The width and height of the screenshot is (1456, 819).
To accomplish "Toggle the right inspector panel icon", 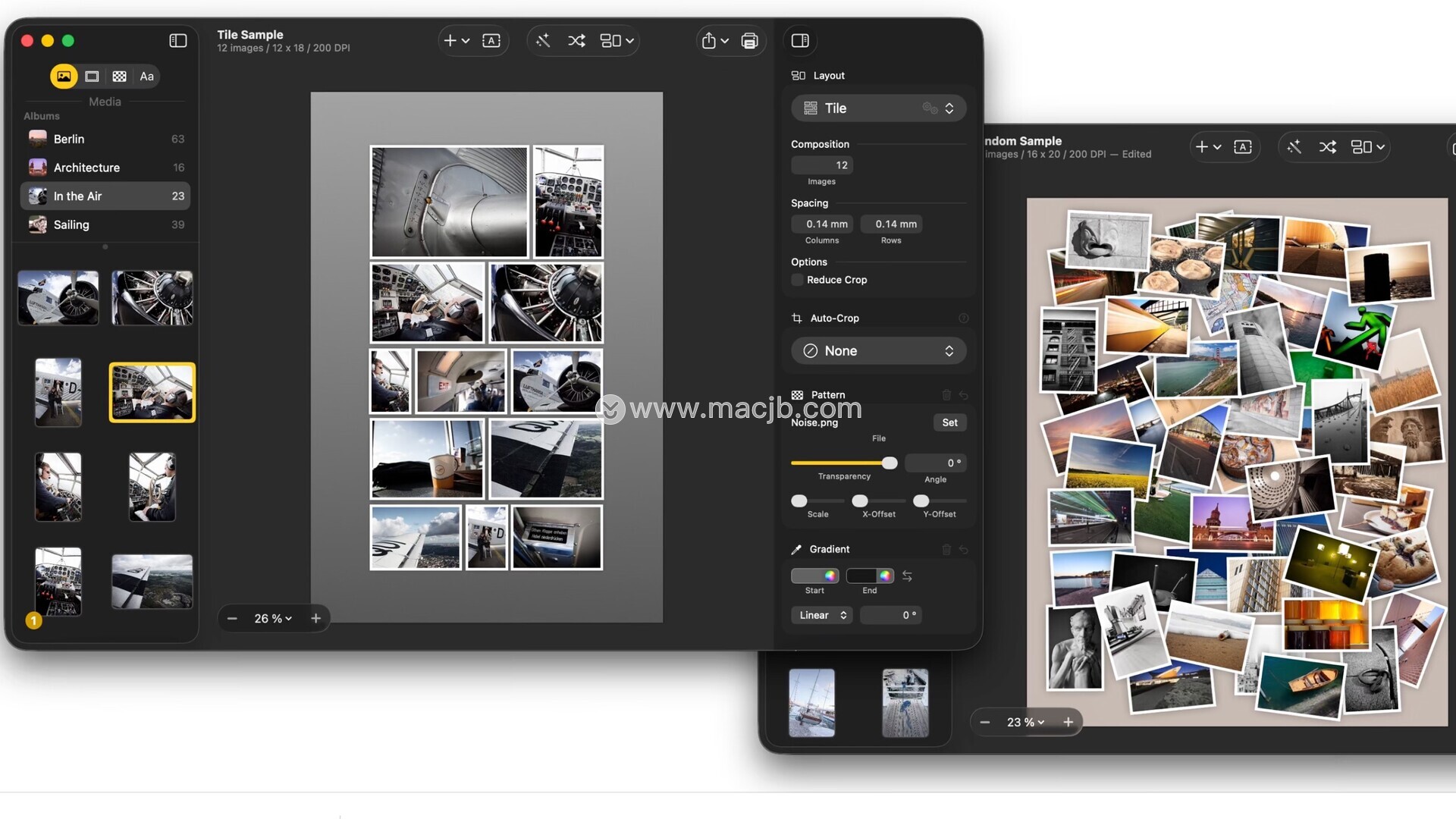I will tap(800, 41).
